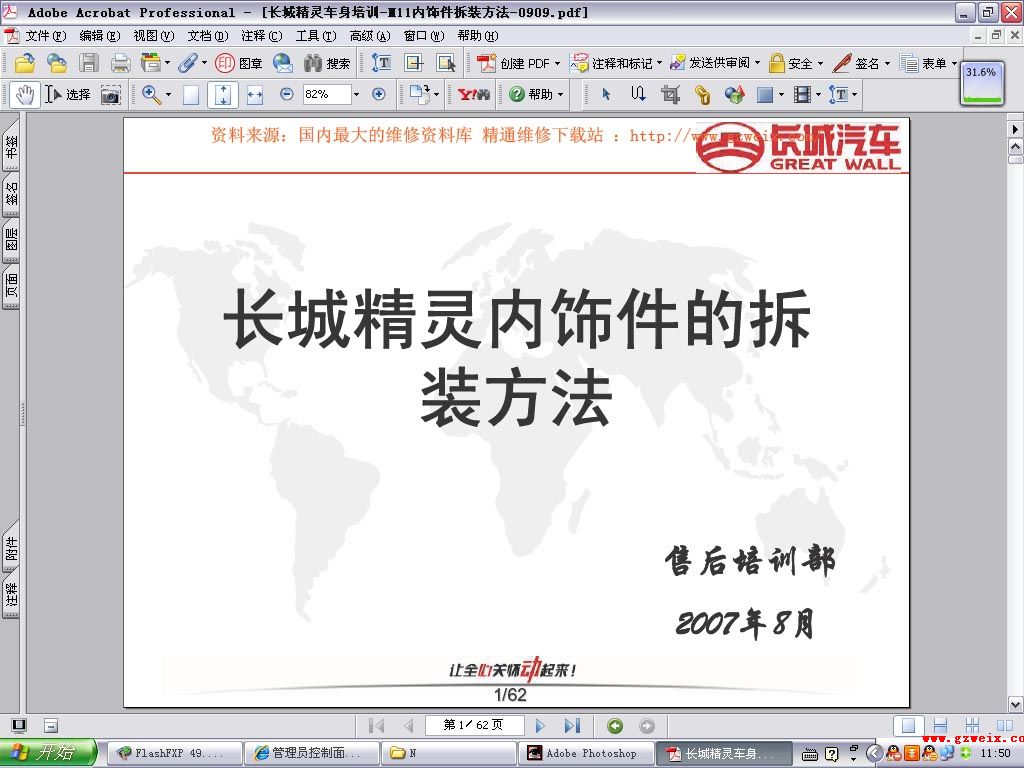Viewport: 1024px width, 768px height.
Task: Toggle Facing pages layout button
Action: tap(1004, 726)
